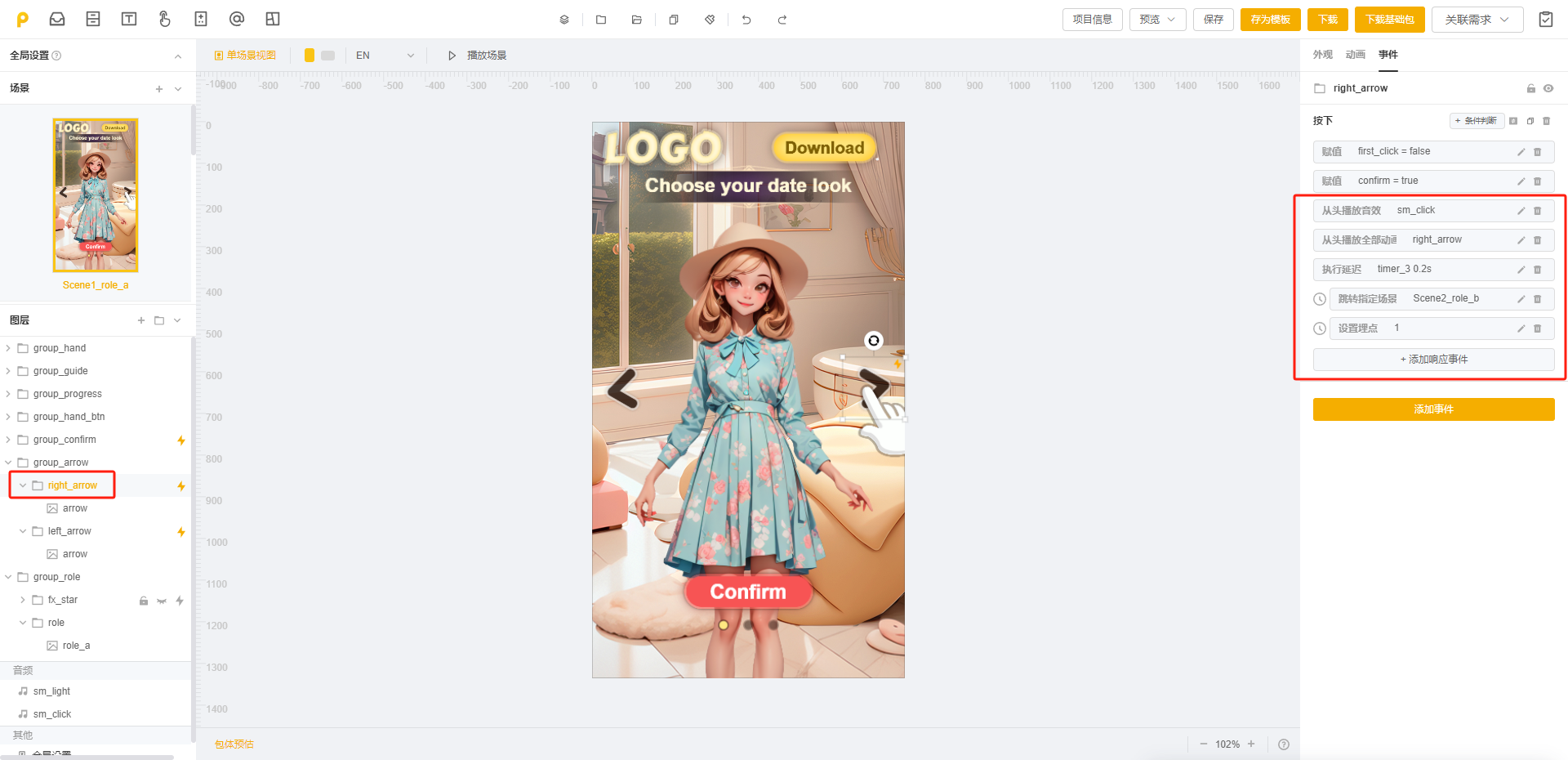Switch to the 外观 appearance tab
Image resolution: width=1568 pixels, height=760 pixels.
(1322, 55)
